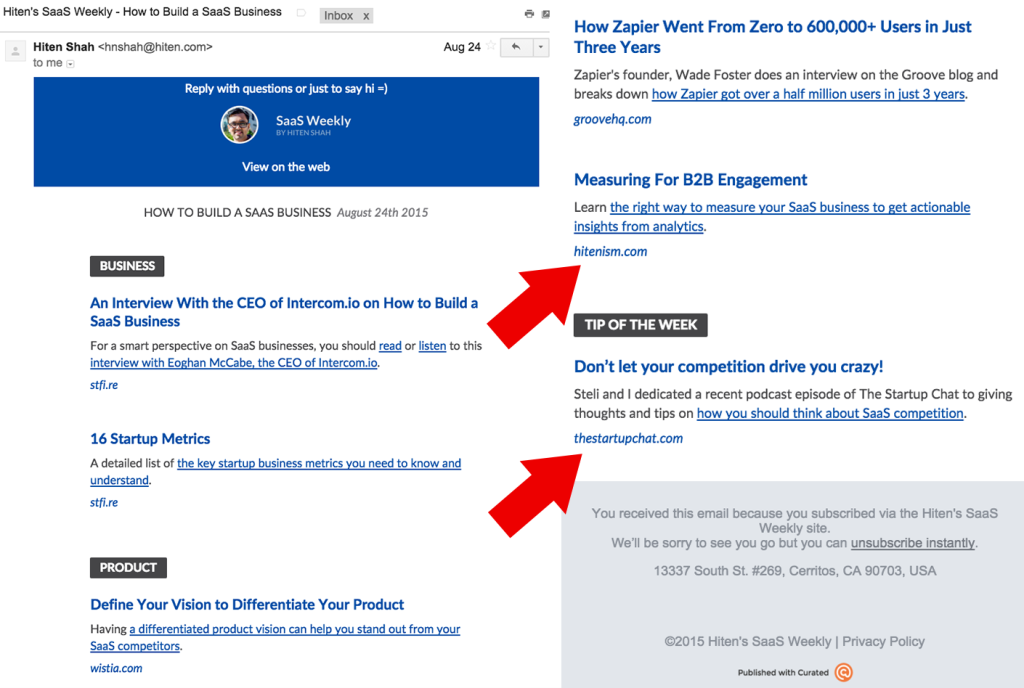Image resolution: width=1024 pixels, height=688 pixels.
Task: Click 'Published with Curated' text
Action: pos(783,673)
